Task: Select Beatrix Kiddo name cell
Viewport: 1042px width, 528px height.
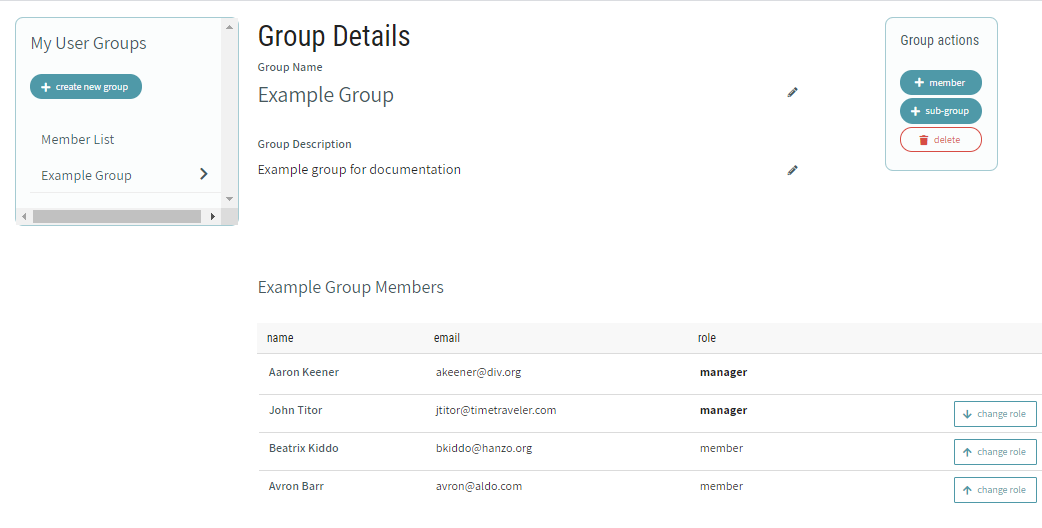Action: (304, 448)
